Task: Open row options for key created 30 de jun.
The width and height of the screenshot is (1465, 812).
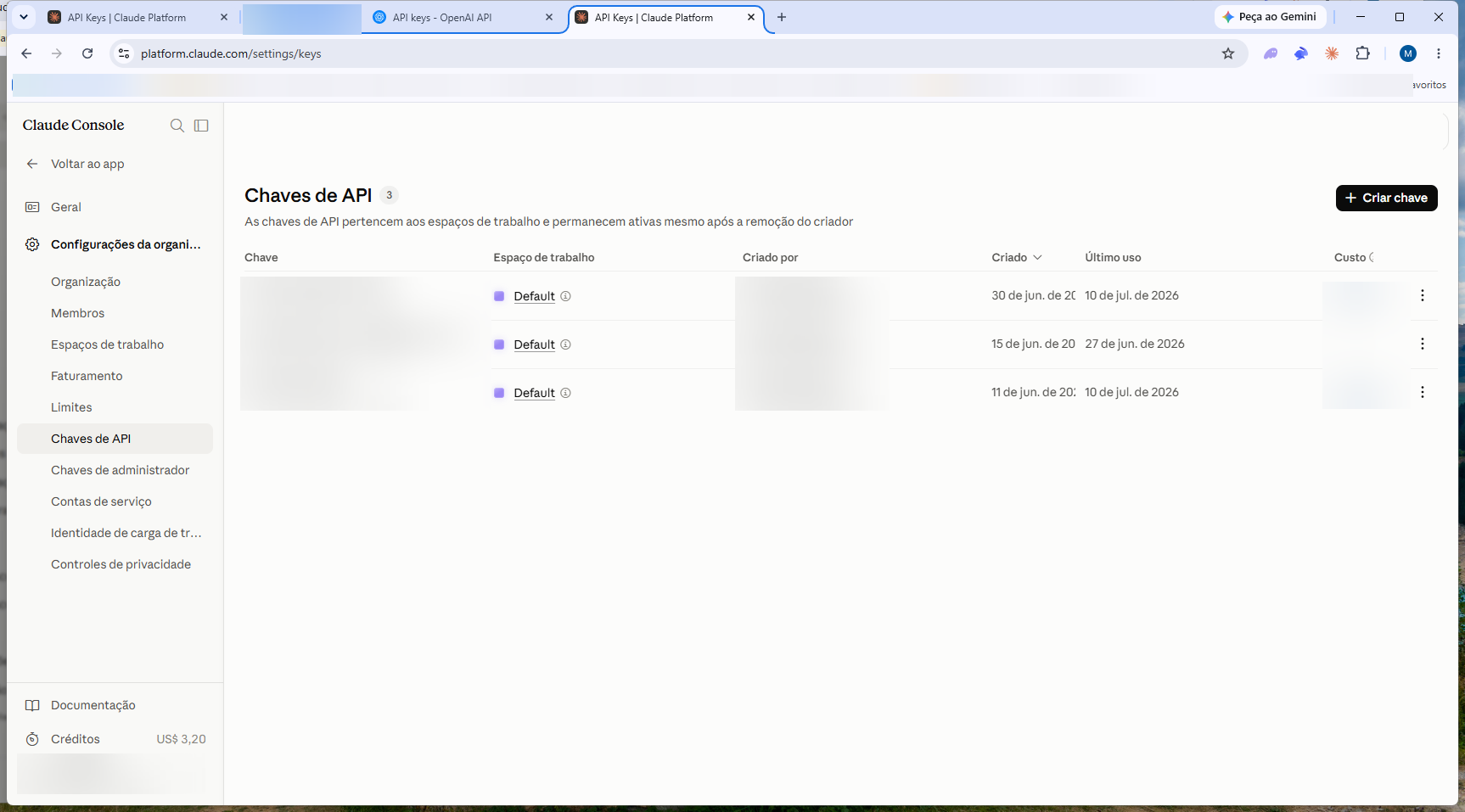Action: pyautogui.click(x=1423, y=295)
